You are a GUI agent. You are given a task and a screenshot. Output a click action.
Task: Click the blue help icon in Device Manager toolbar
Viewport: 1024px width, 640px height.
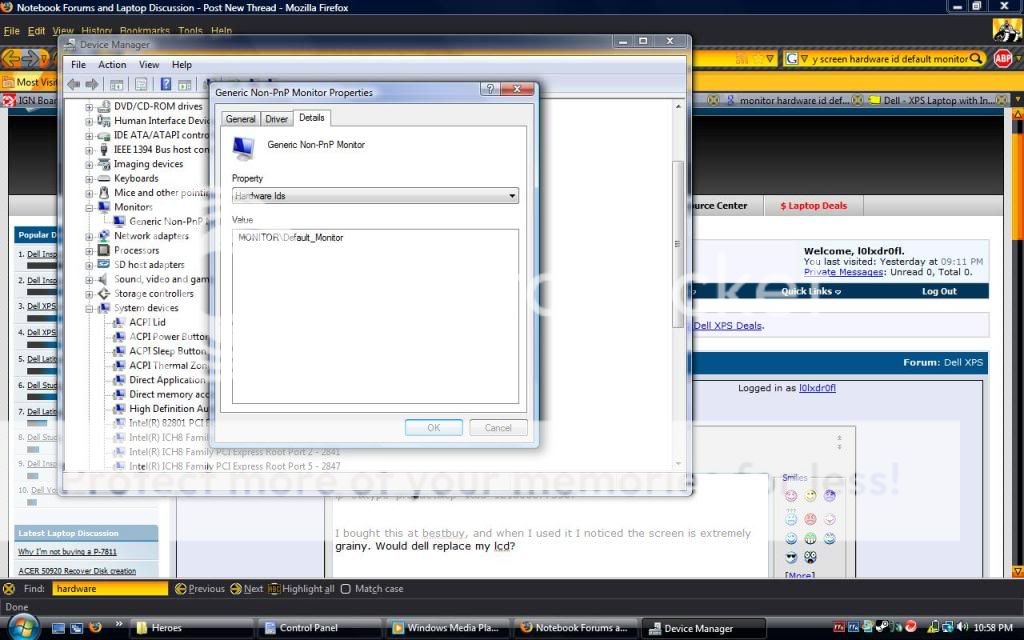point(165,85)
